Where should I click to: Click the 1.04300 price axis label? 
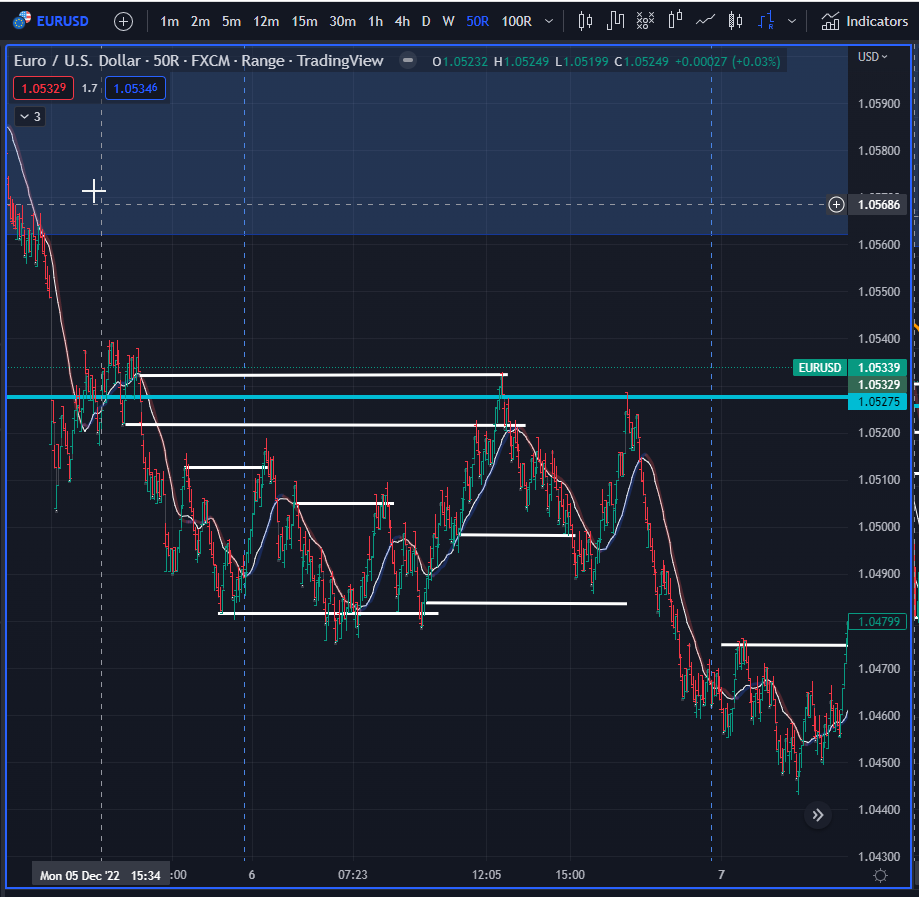[x=879, y=857]
